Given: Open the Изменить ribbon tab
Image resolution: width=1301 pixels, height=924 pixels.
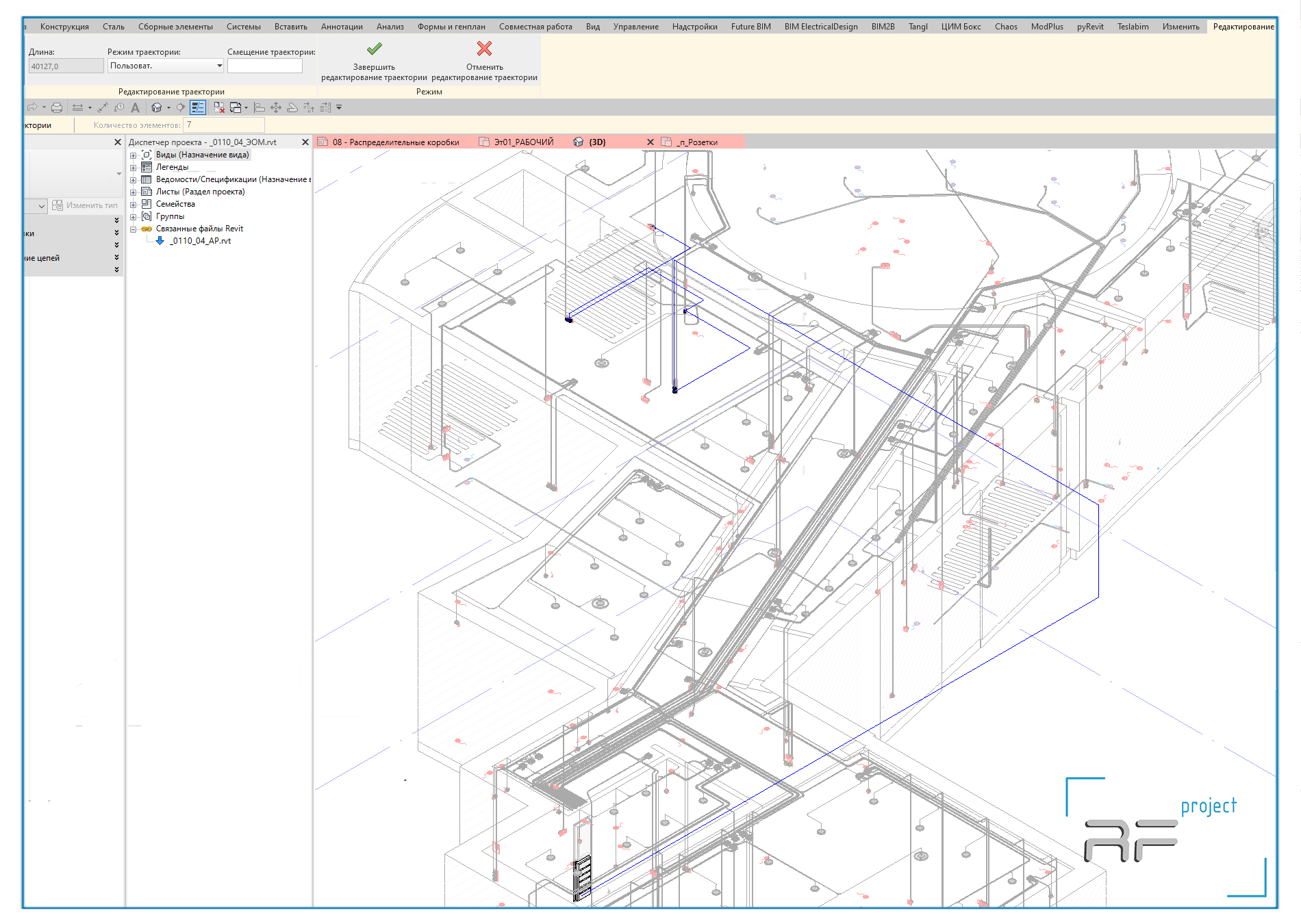Looking at the screenshot, I should coord(1180,27).
